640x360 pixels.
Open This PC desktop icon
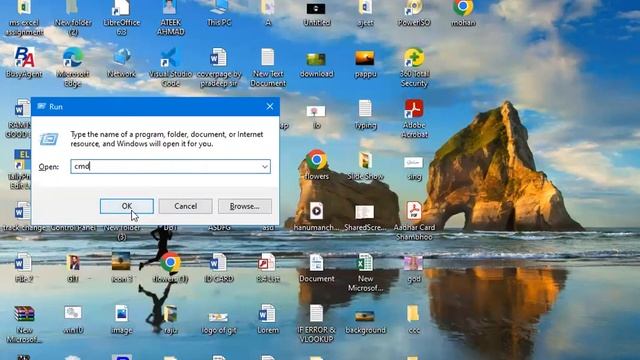[219, 12]
